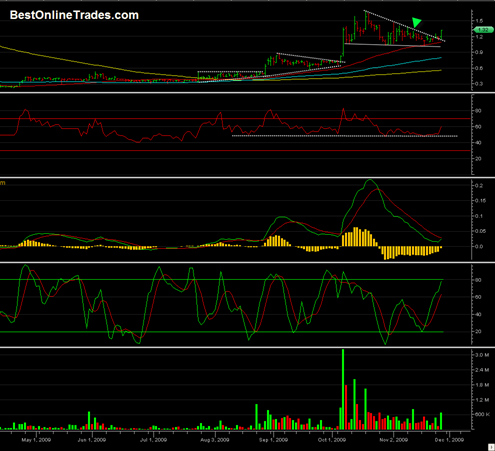Image resolution: width=495 pixels, height=451 pixels.
Task: Click the scroll-right arrow button in bottom corner
Action: point(491,447)
